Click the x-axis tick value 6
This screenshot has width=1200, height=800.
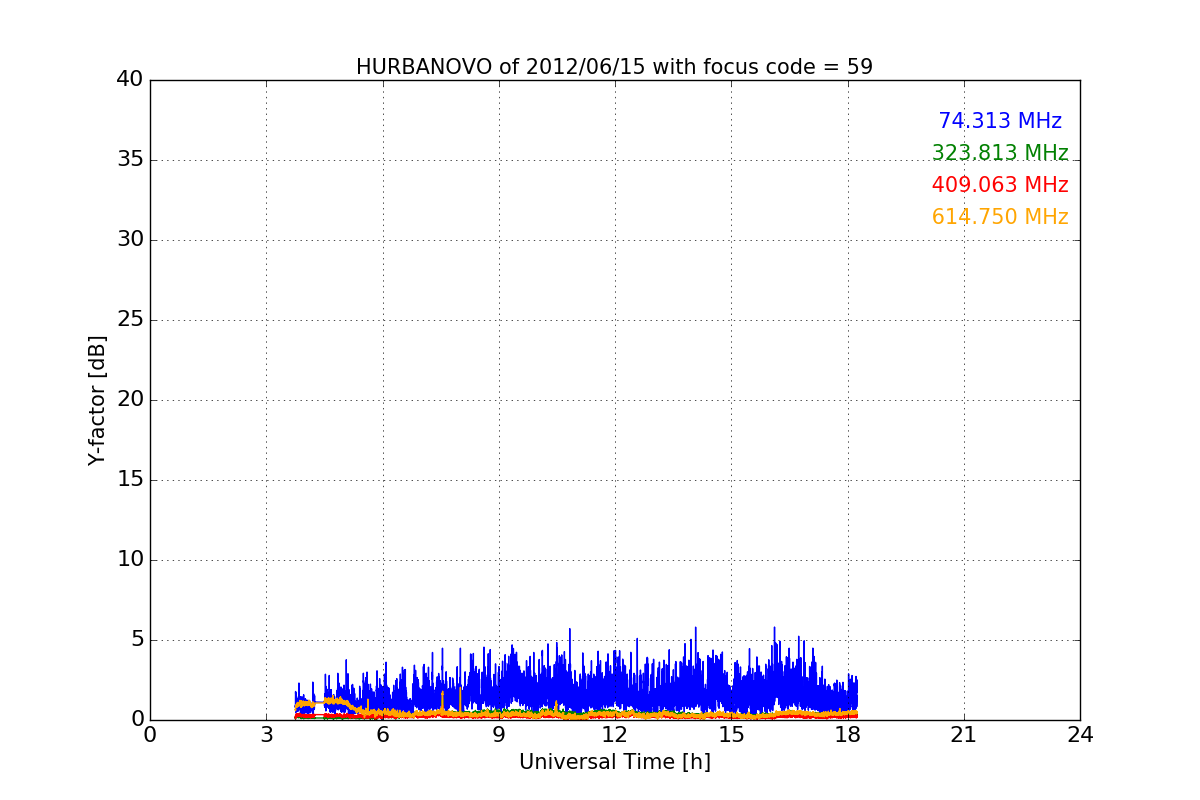383,735
